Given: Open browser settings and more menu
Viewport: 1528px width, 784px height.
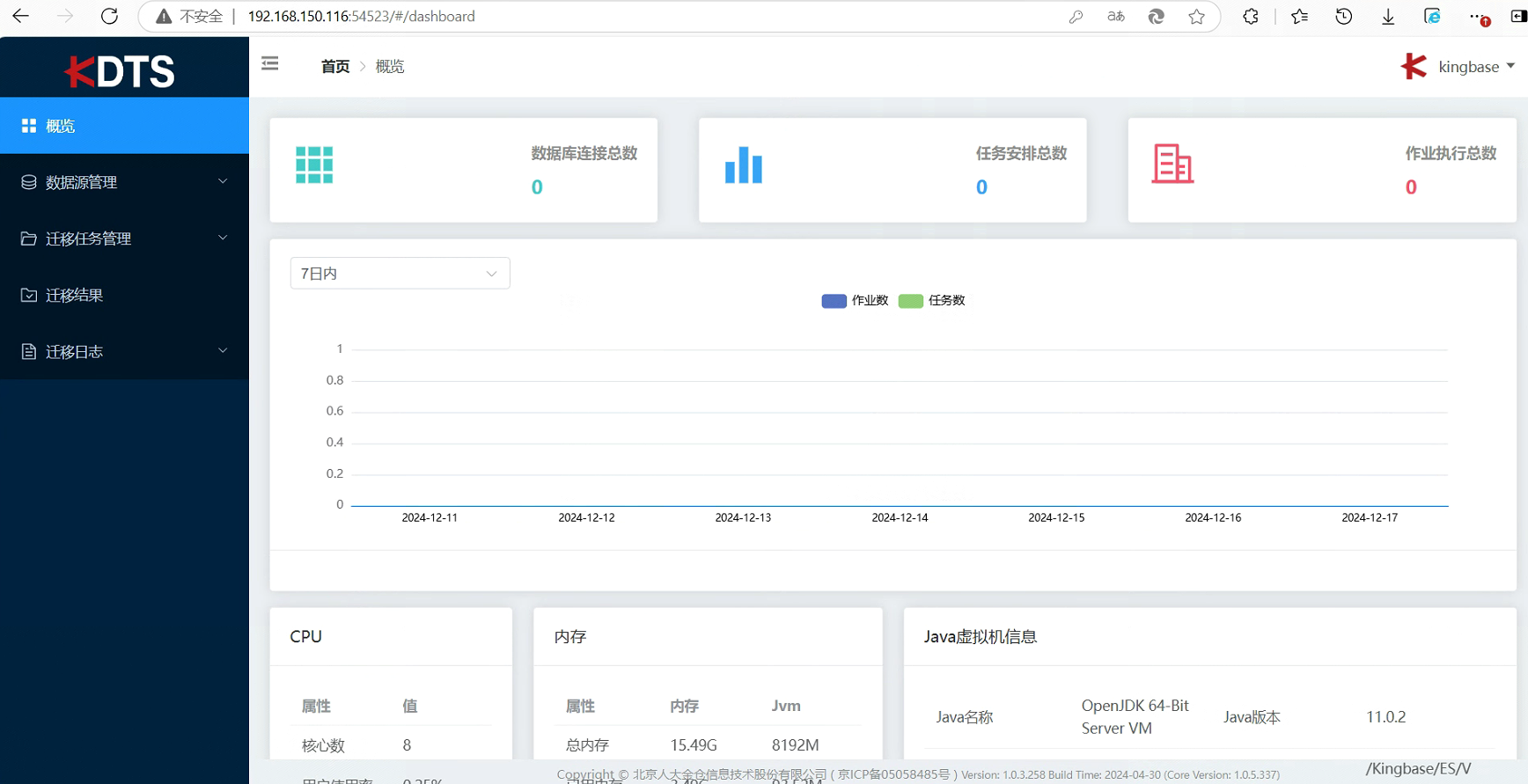Looking at the screenshot, I should point(1479,17).
